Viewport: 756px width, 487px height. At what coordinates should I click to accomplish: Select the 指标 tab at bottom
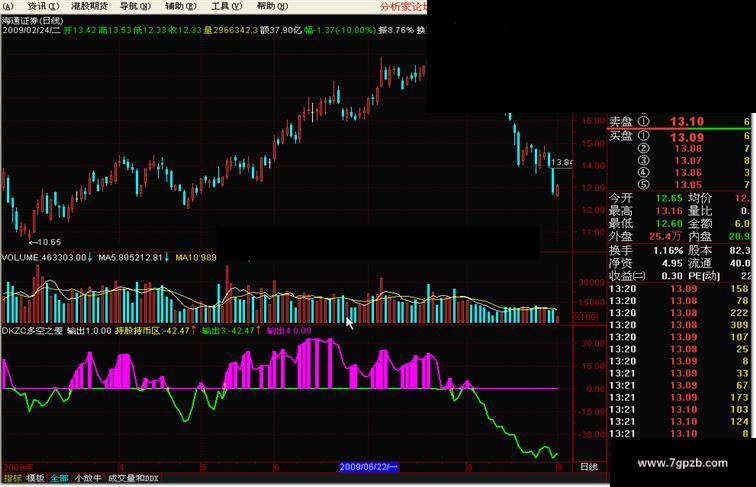[13, 478]
